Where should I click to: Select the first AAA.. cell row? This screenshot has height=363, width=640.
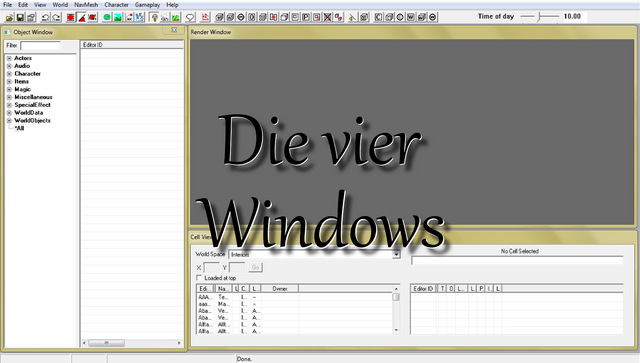point(295,297)
